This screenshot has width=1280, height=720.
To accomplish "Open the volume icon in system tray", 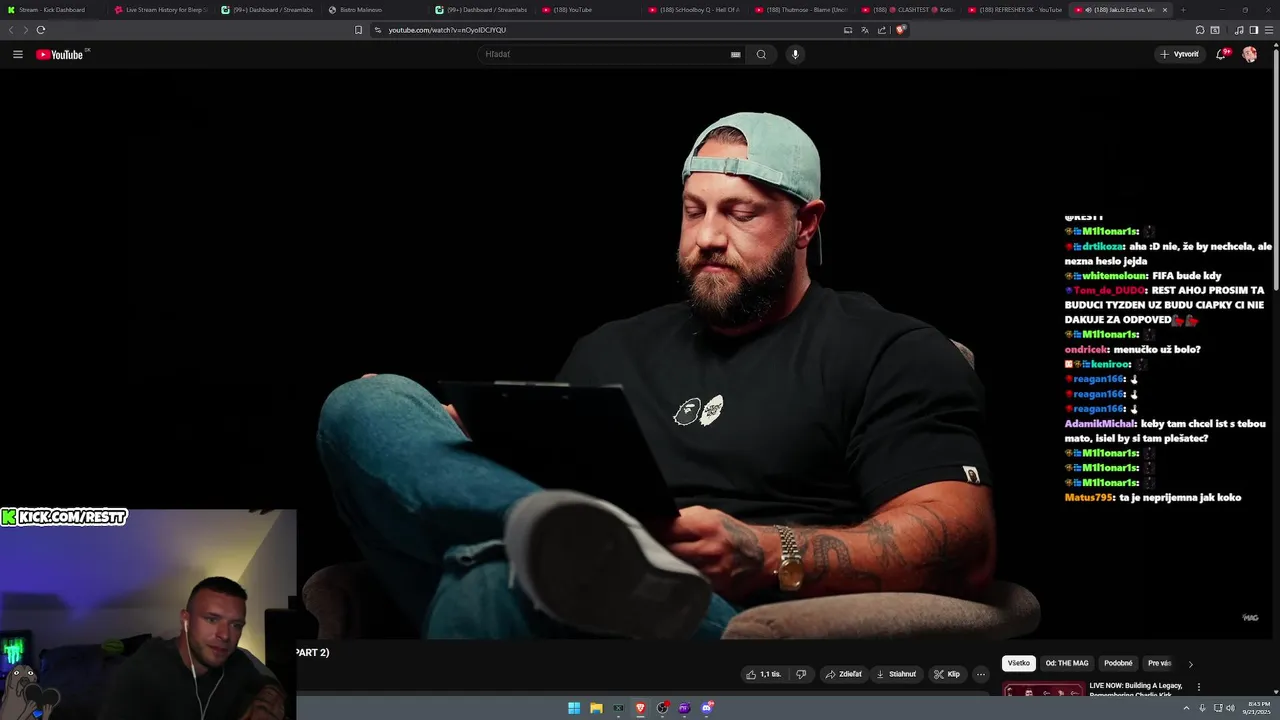I will coord(1229,708).
